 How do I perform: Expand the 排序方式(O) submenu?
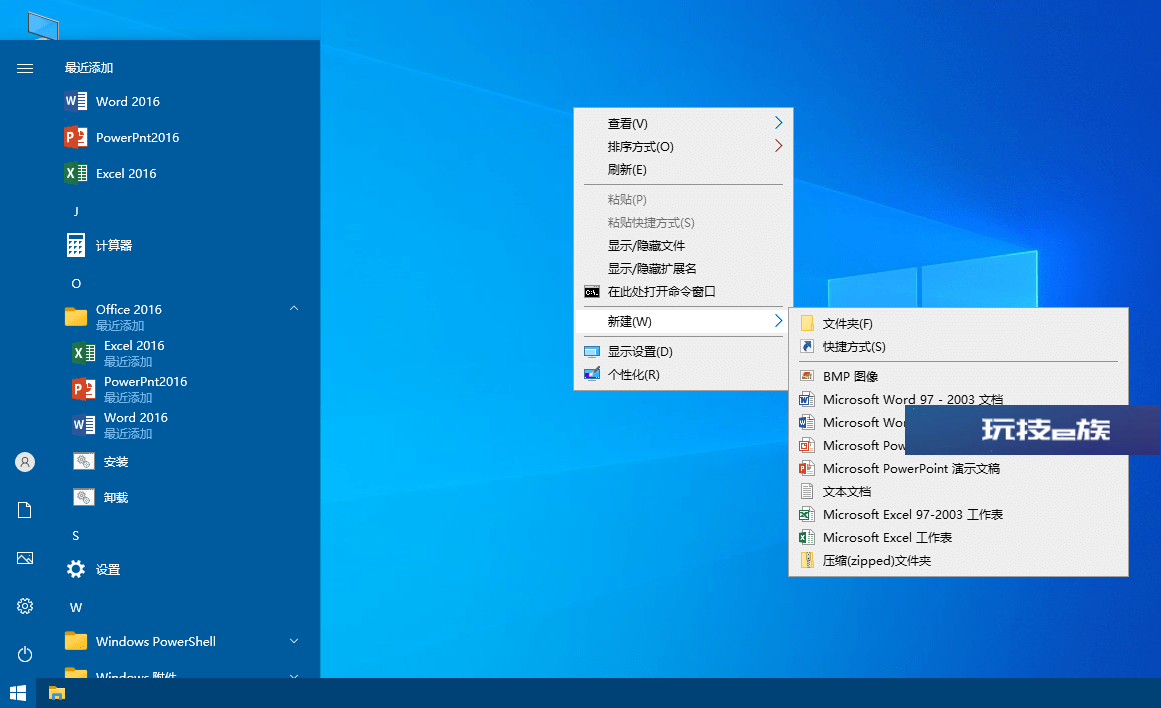pyautogui.click(x=683, y=147)
